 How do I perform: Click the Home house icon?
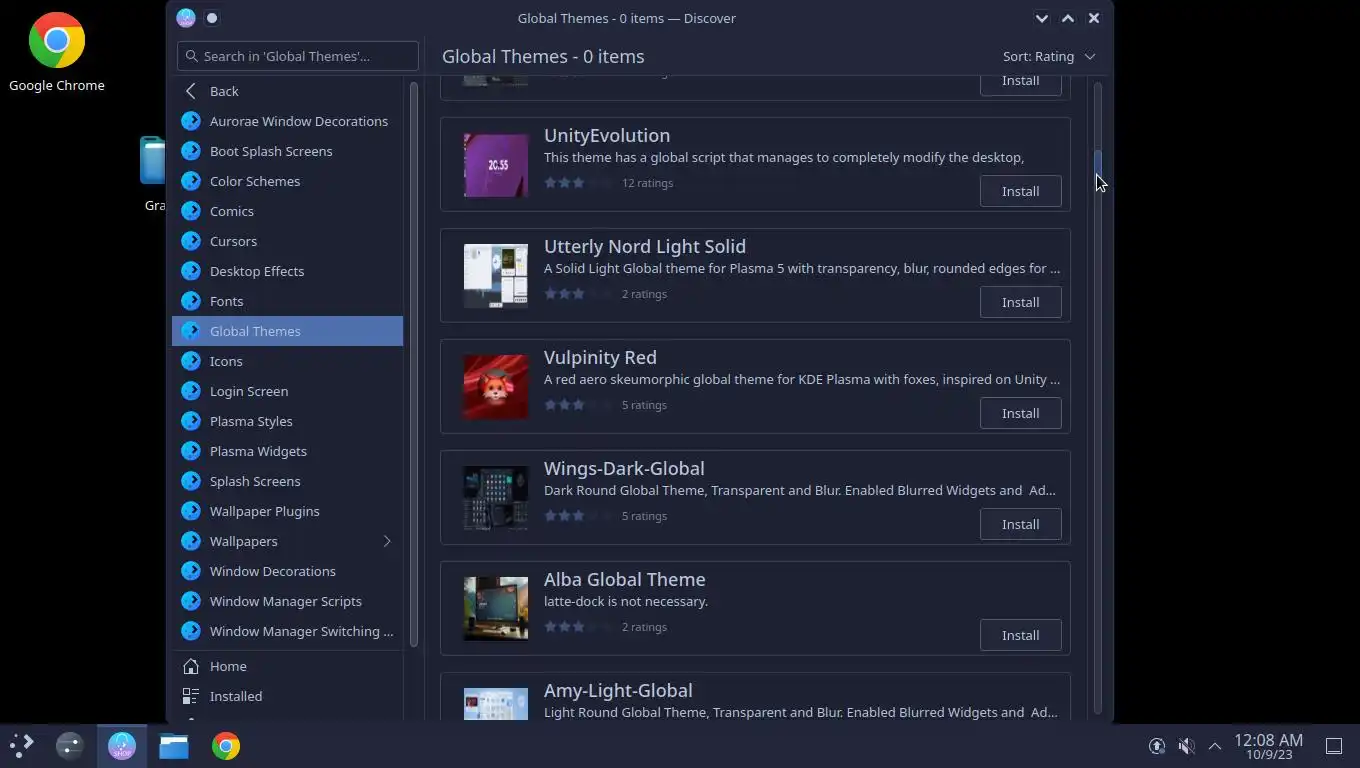coord(191,666)
